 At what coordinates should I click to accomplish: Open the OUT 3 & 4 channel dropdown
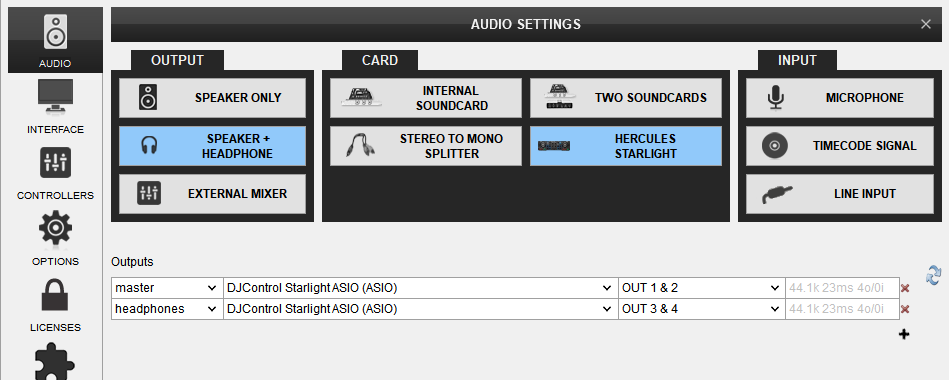701,309
